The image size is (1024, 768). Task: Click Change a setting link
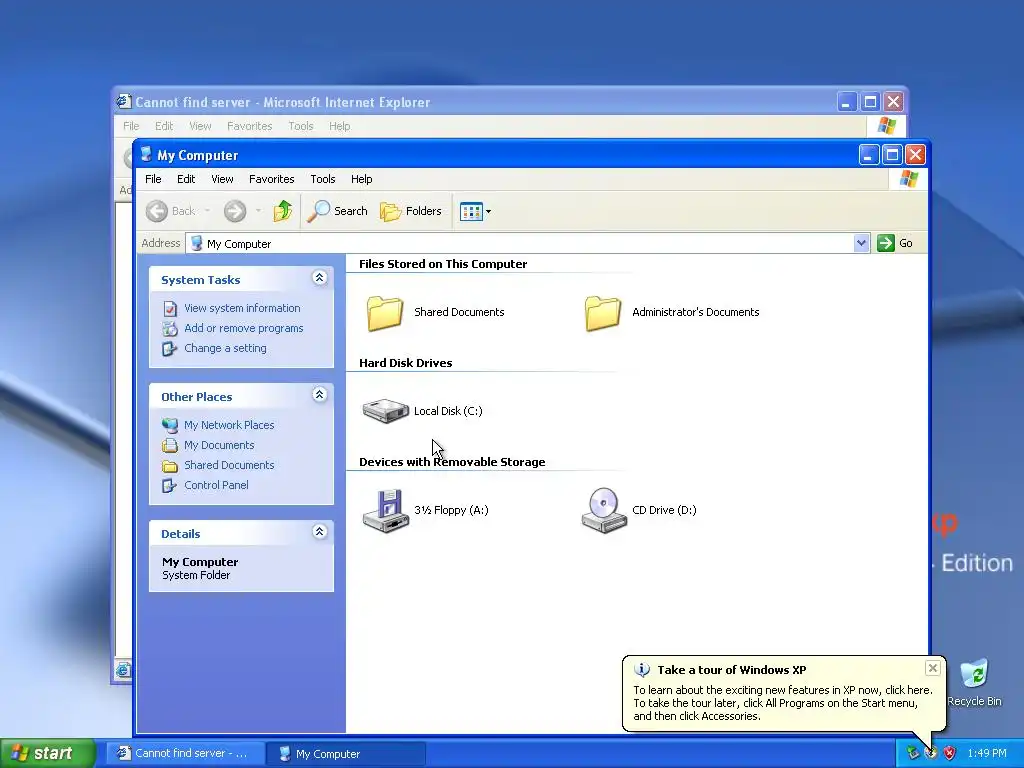[225, 348]
